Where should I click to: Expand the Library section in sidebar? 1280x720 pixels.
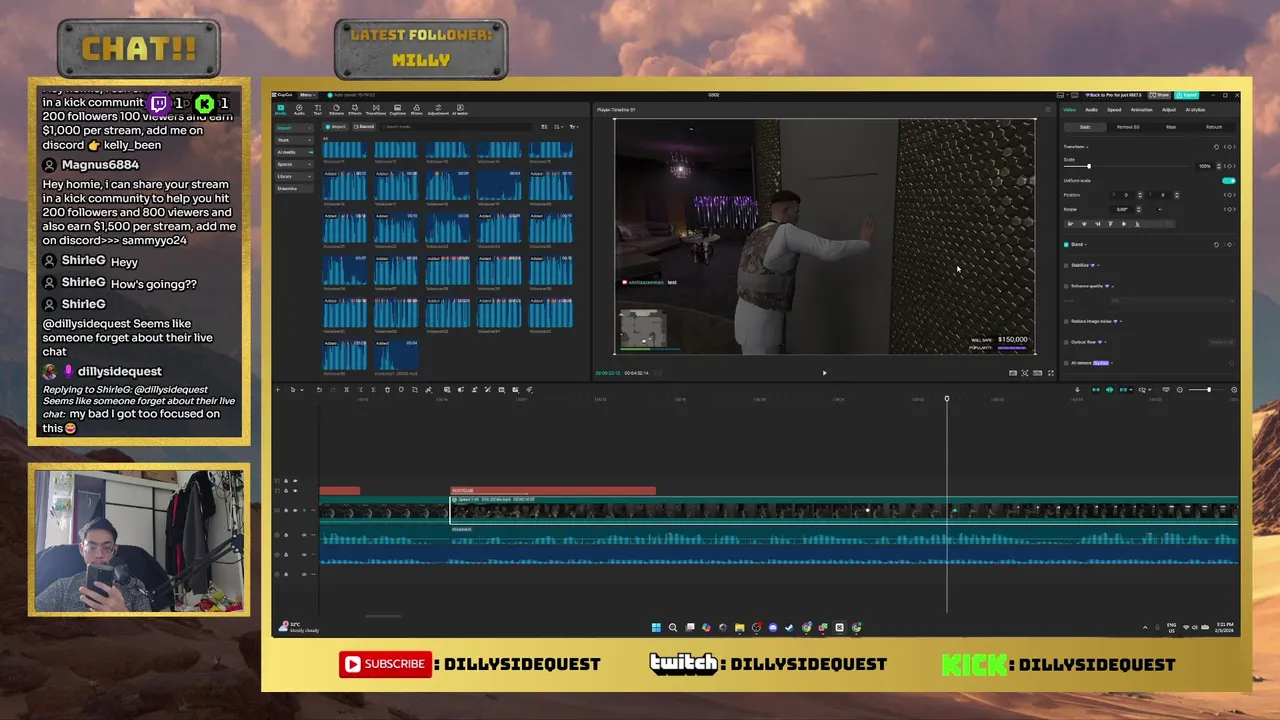click(x=294, y=176)
